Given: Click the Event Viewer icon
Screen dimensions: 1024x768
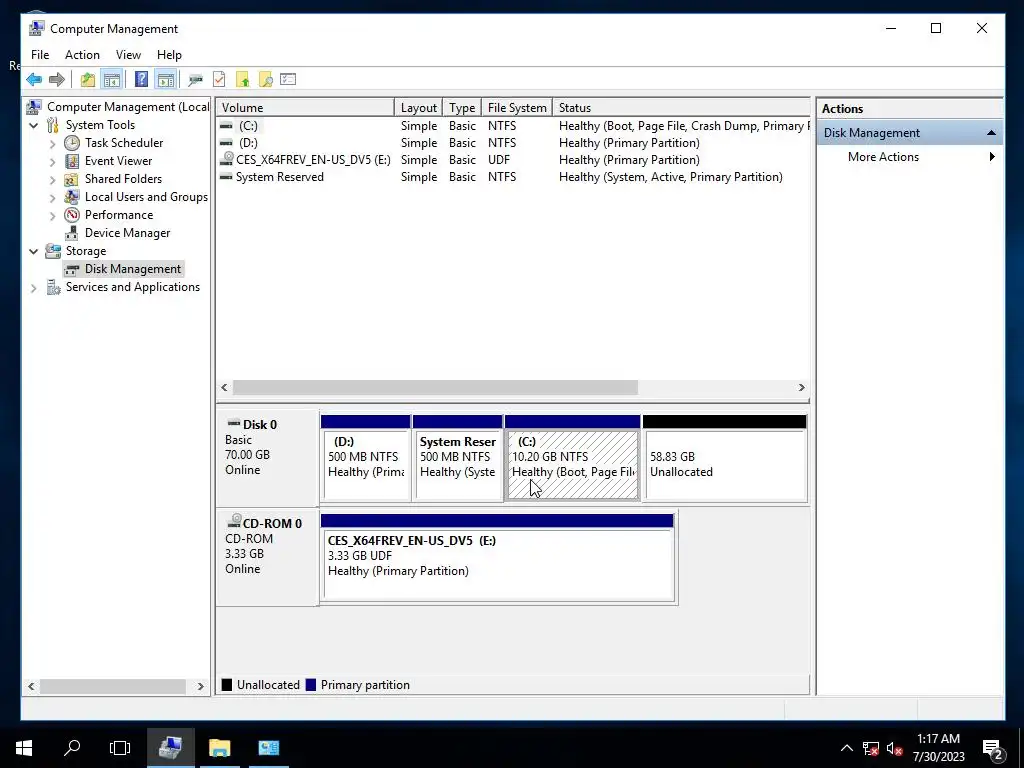Looking at the screenshot, I should [72, 161].
